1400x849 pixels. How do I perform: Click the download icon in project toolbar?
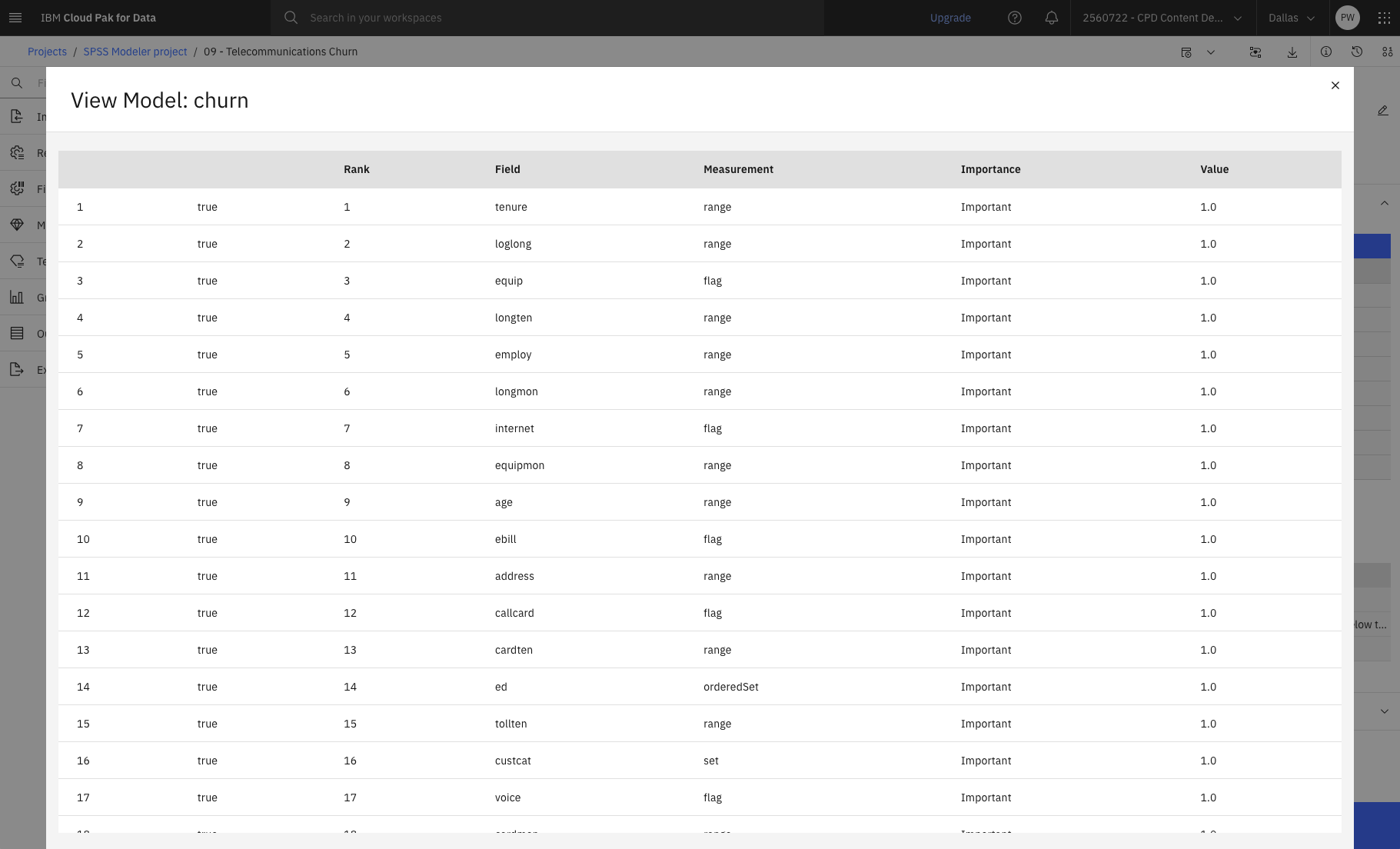pyautogui.click(x=1292, y=52)
